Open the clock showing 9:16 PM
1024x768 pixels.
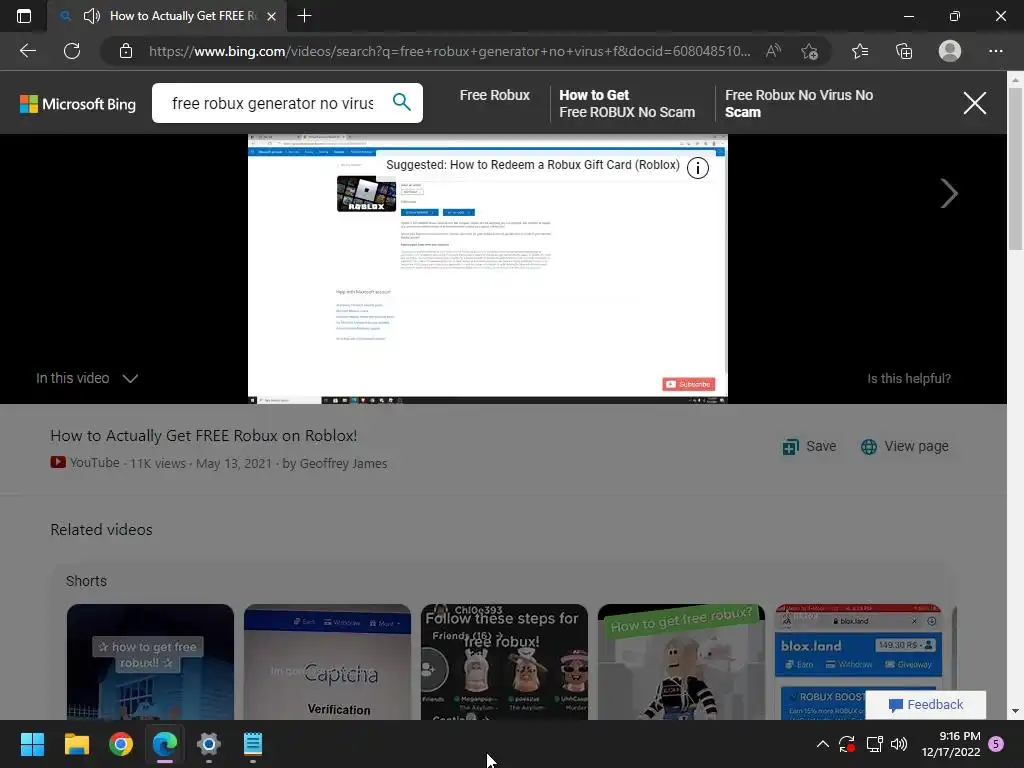[951, 744]
